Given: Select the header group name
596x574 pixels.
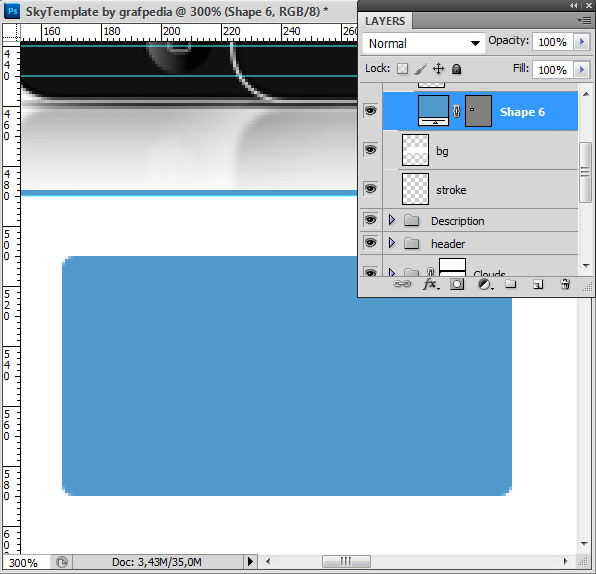Looking at the screenshot, I should [x=448, y=244].
